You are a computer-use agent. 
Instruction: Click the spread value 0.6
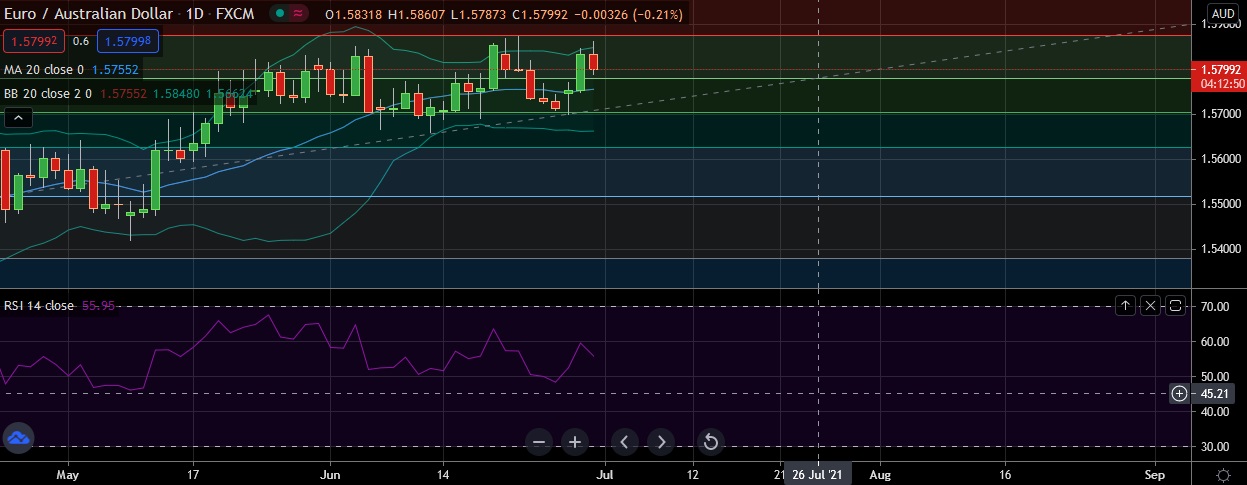tap(81, 41)
